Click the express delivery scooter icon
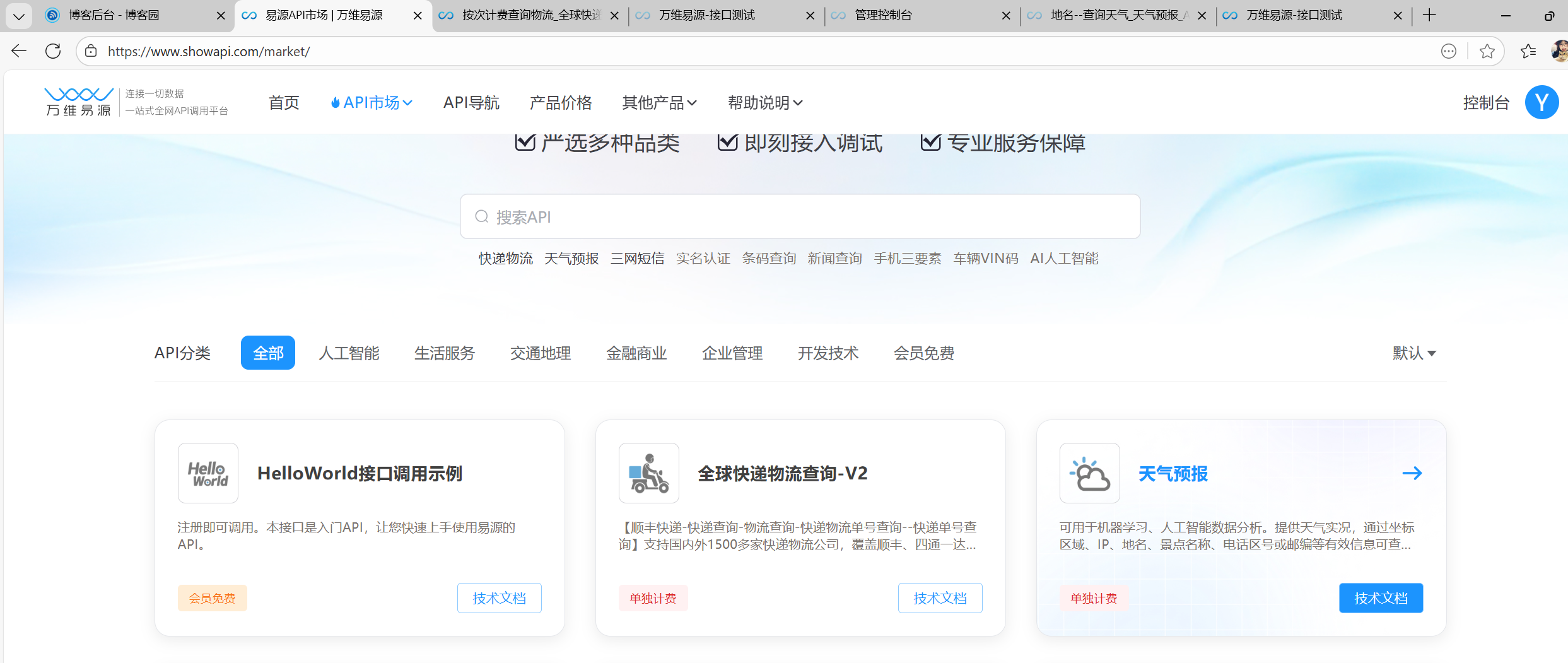 (x=649, y=473)
